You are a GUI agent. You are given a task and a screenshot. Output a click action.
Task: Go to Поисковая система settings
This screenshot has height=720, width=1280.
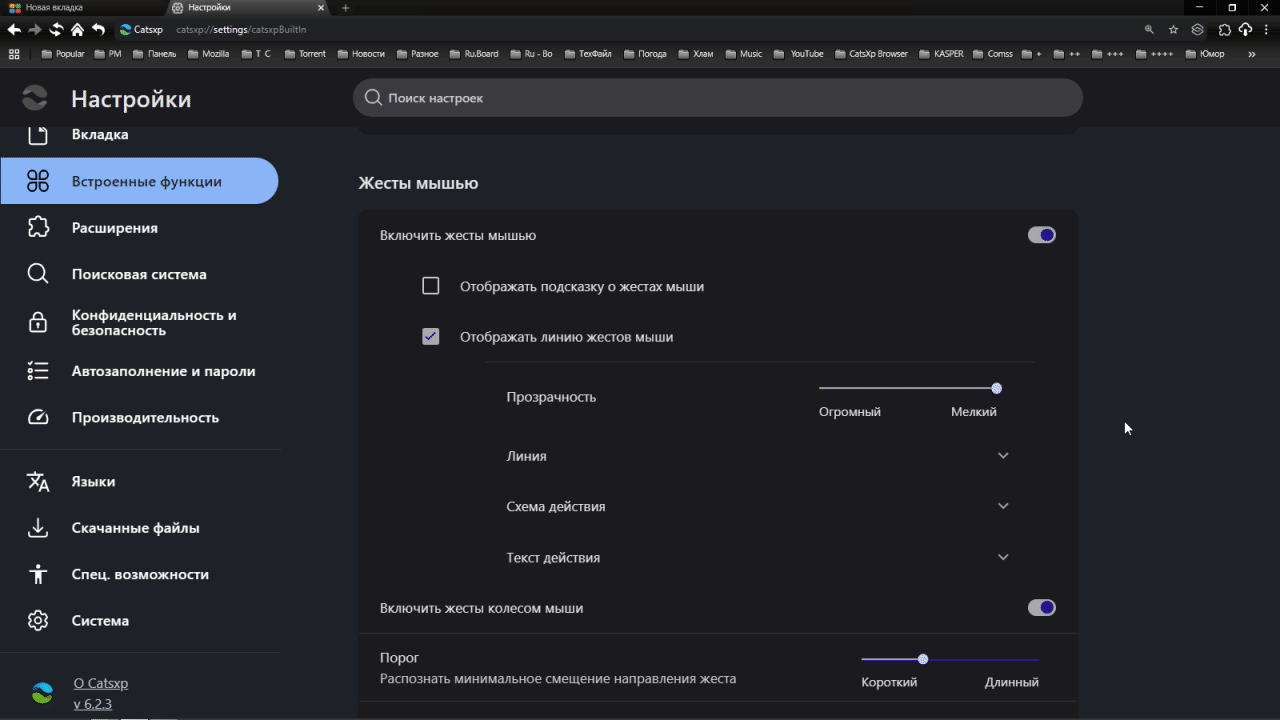click(x=139, y=274)
